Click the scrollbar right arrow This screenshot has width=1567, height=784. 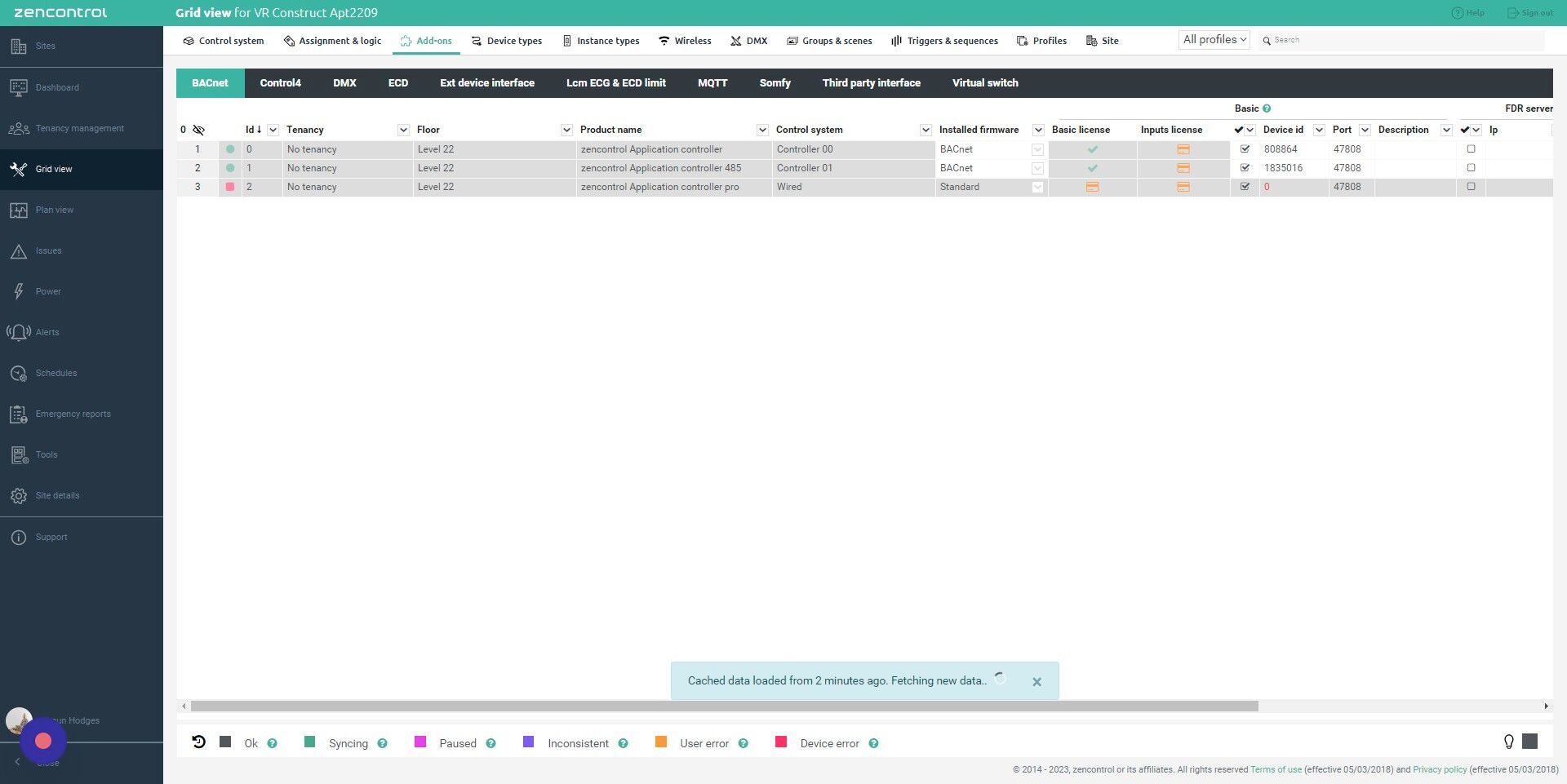coord(1546,706)
